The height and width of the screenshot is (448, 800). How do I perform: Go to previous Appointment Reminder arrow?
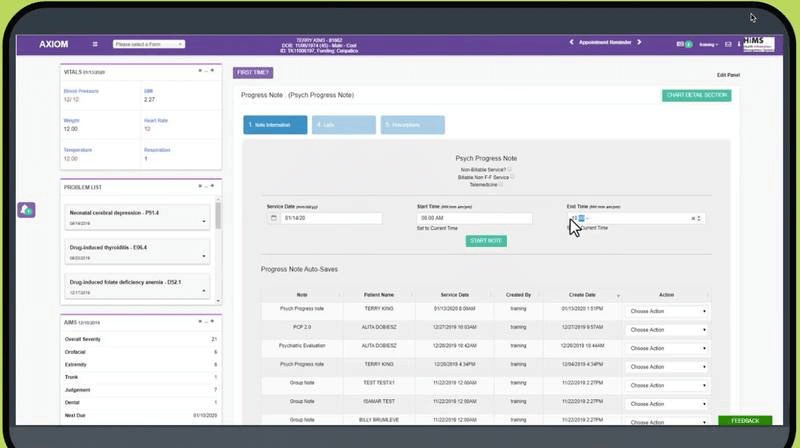click(x=571, y=43)
